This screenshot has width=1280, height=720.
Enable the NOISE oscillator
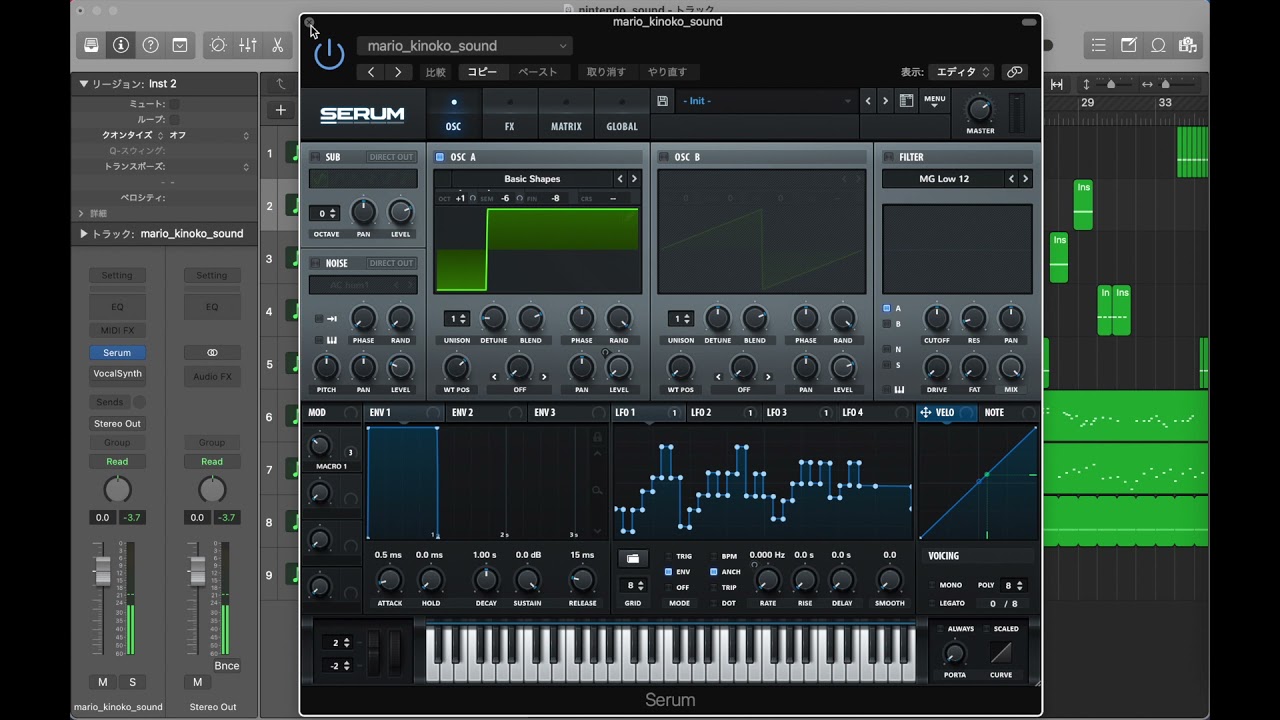315,263
